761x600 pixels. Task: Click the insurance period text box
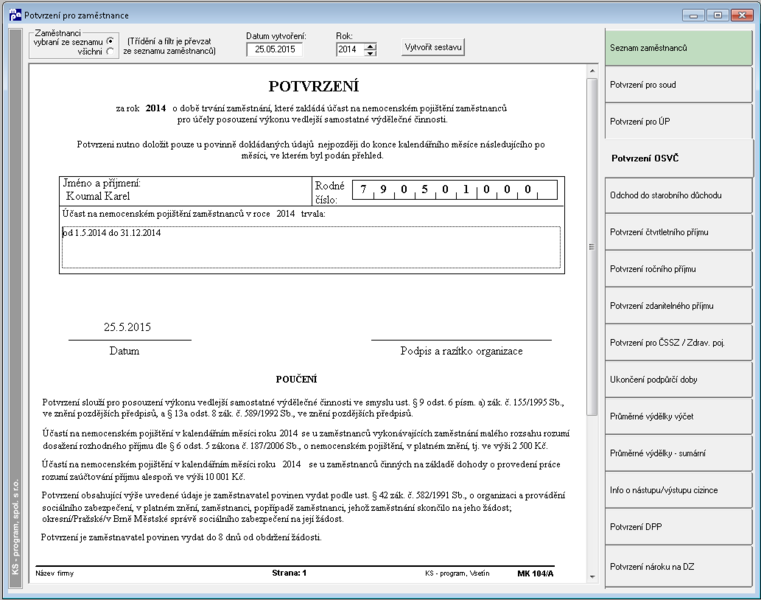tap(311, 247)
